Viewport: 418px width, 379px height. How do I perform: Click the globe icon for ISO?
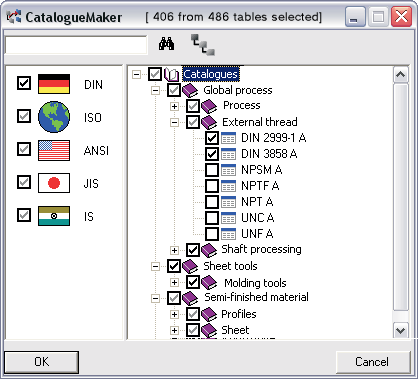(54, 117)
